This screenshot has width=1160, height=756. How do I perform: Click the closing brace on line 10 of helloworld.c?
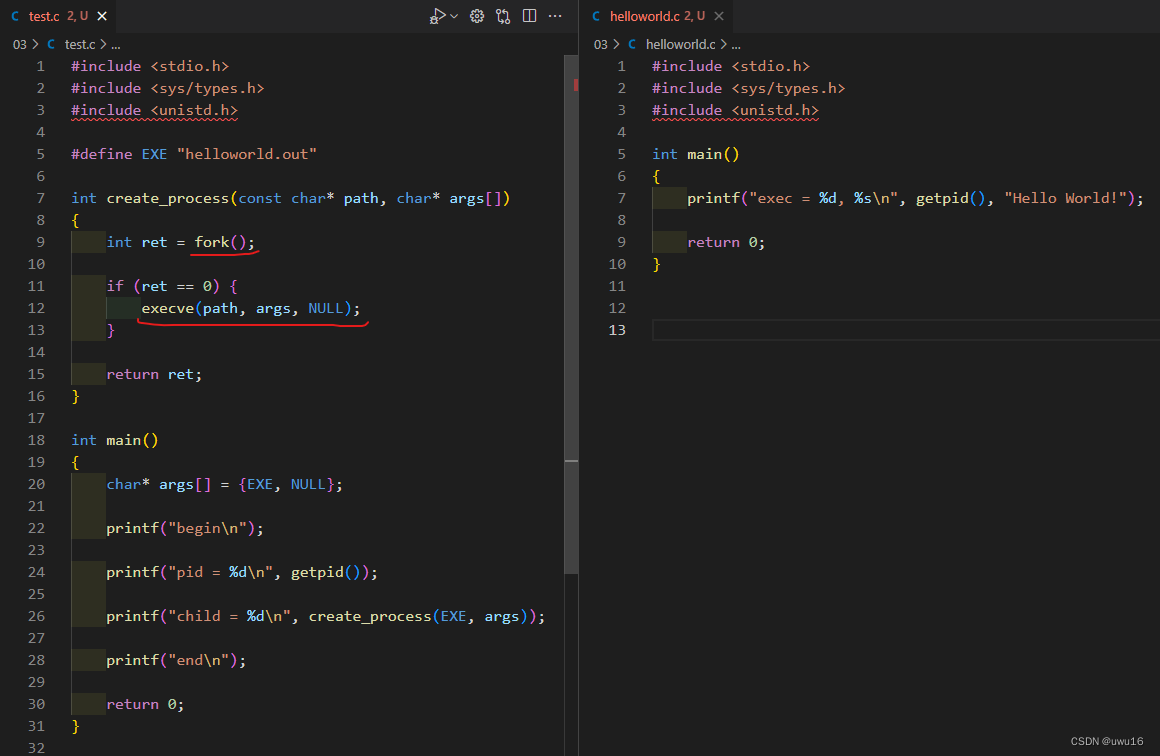tap(656, 264)
